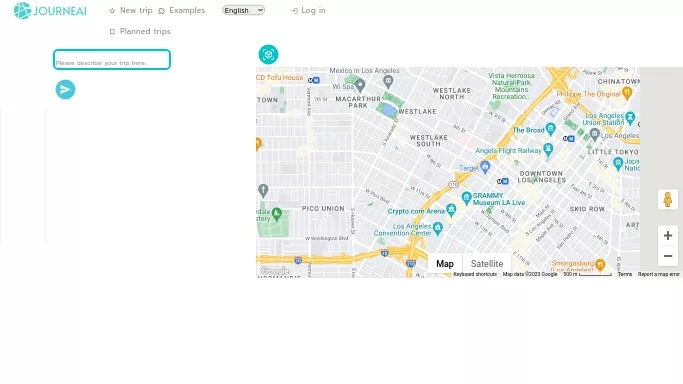
Task: Select GRAMMY Museum LA Live marker
Action: (467, 198)
